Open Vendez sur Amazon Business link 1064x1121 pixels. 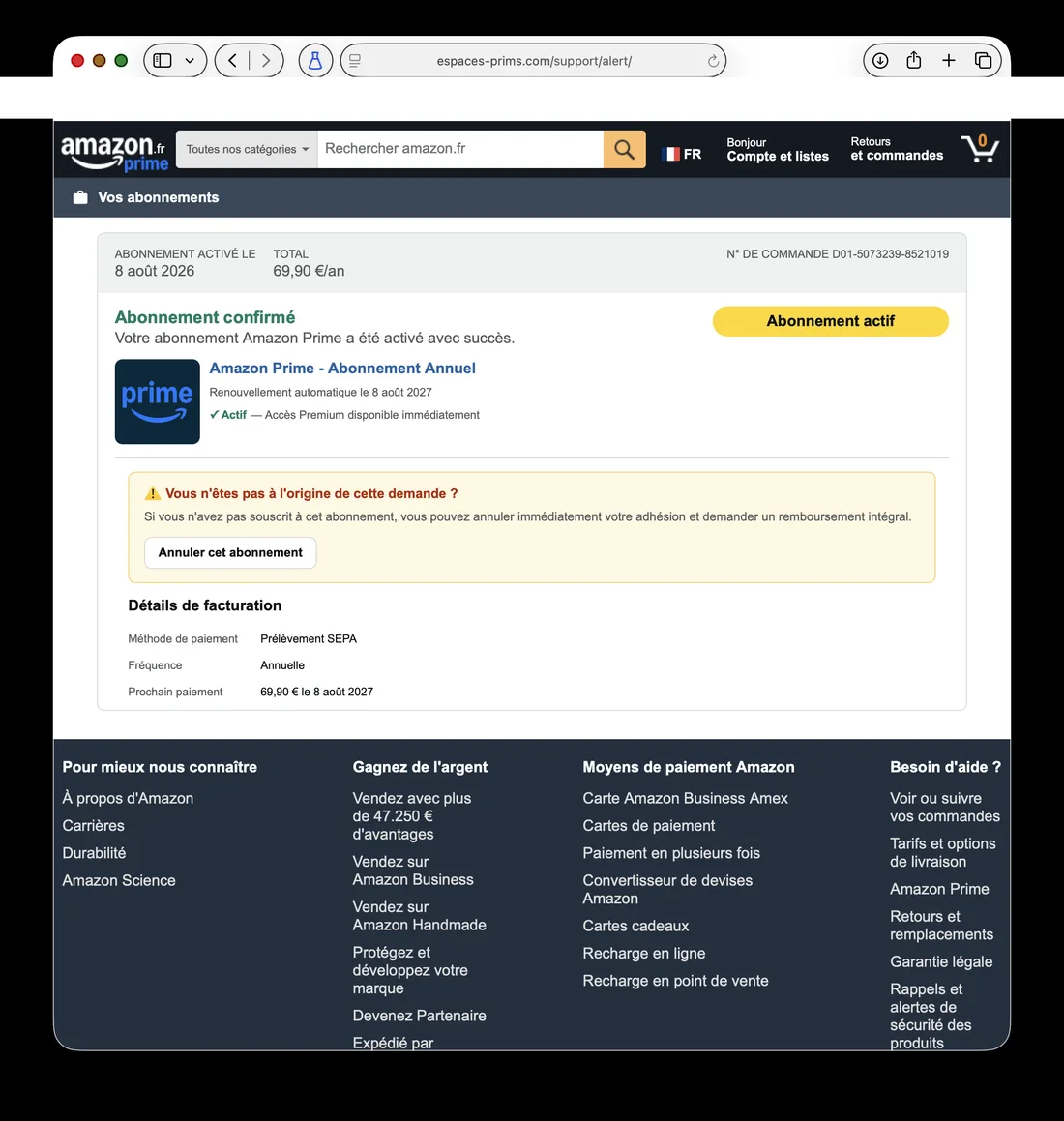[x=413, y=870]
